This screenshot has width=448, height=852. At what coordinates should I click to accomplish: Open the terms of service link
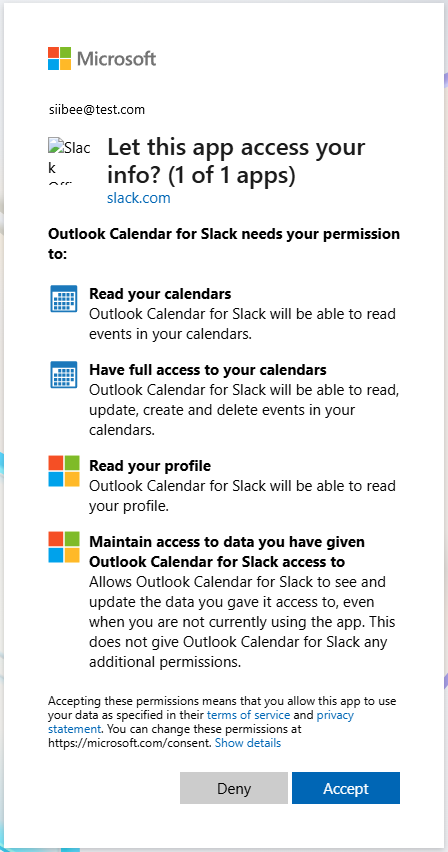tap(248, 715)
